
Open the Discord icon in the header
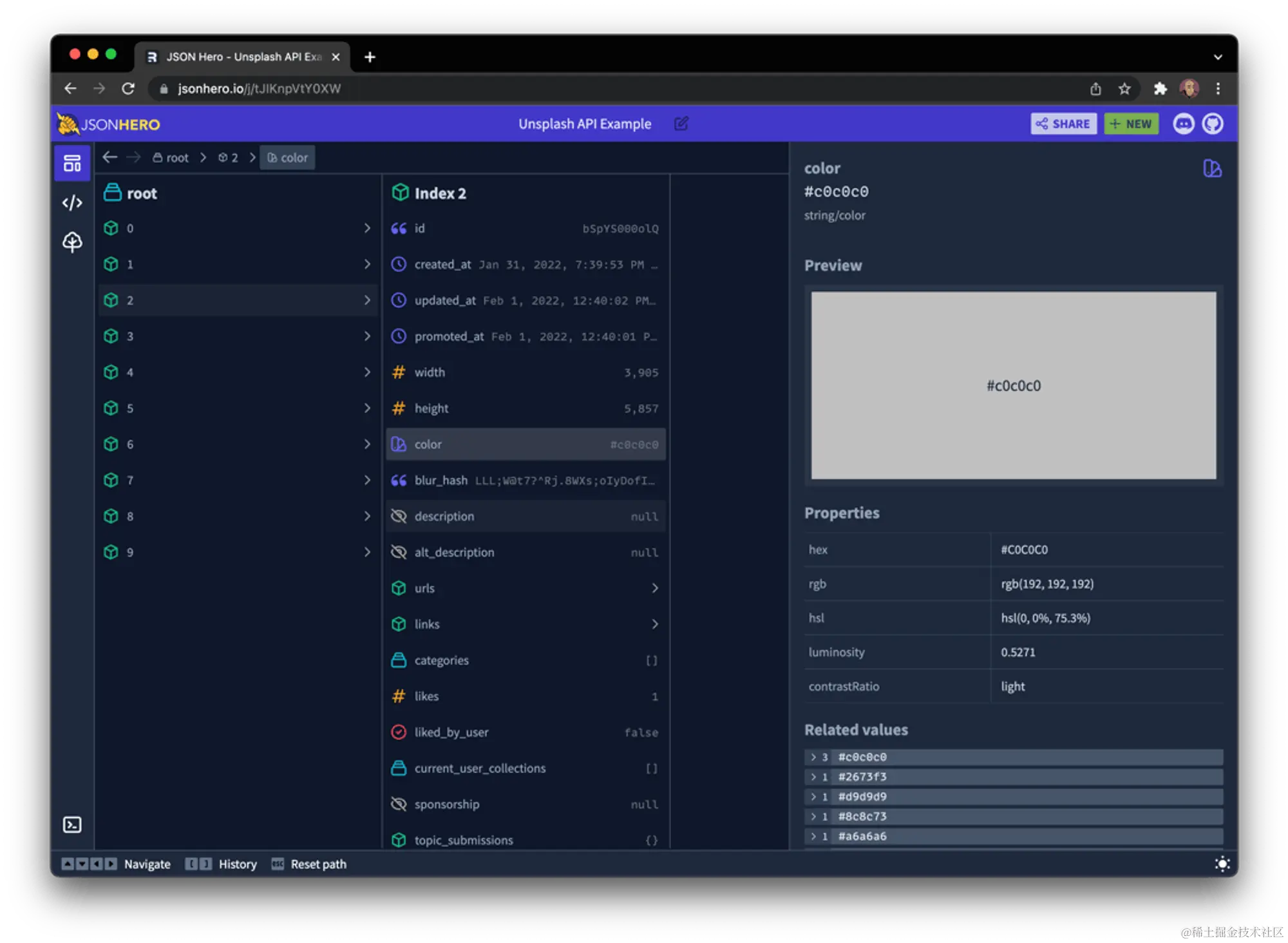point(1183,124)
